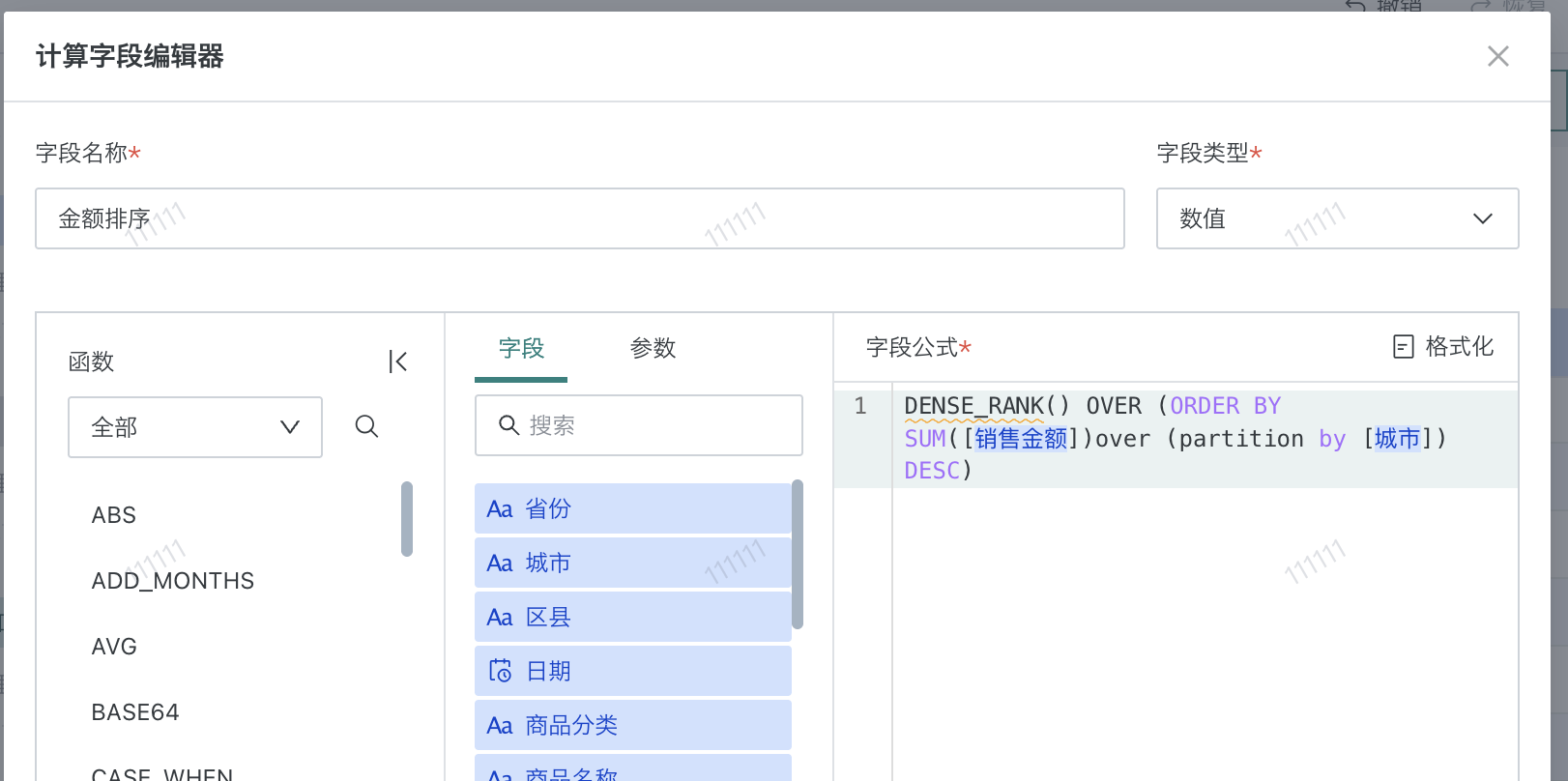Open the 字段类型 dropdown showing 数值
This screenshot has height=781, width=1568.
point(1336,218)
